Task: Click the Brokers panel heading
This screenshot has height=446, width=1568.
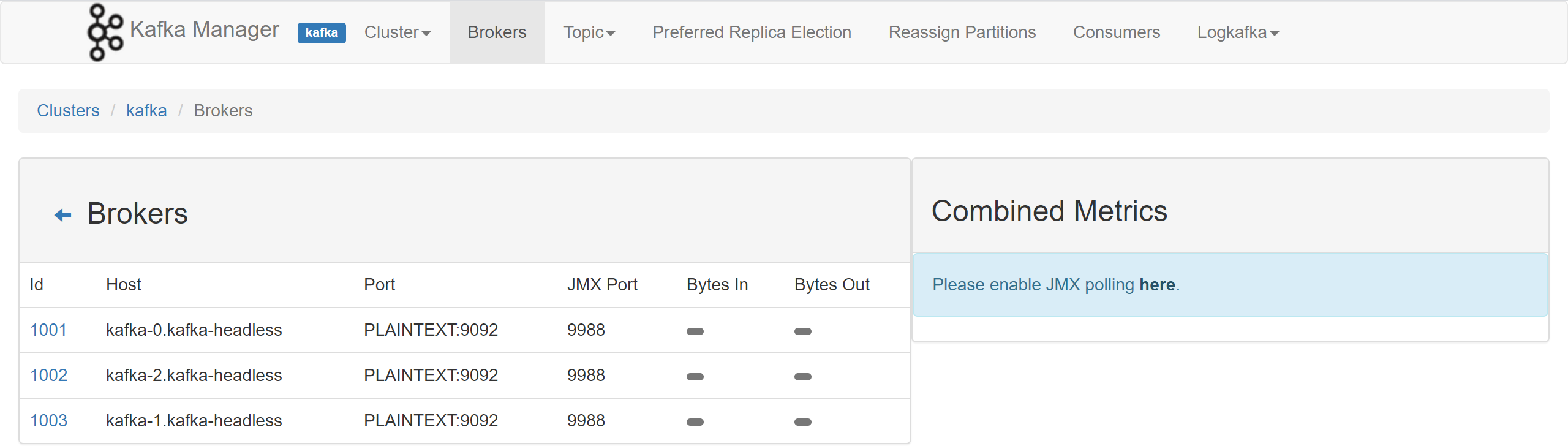Action: (x=137, y=214)
